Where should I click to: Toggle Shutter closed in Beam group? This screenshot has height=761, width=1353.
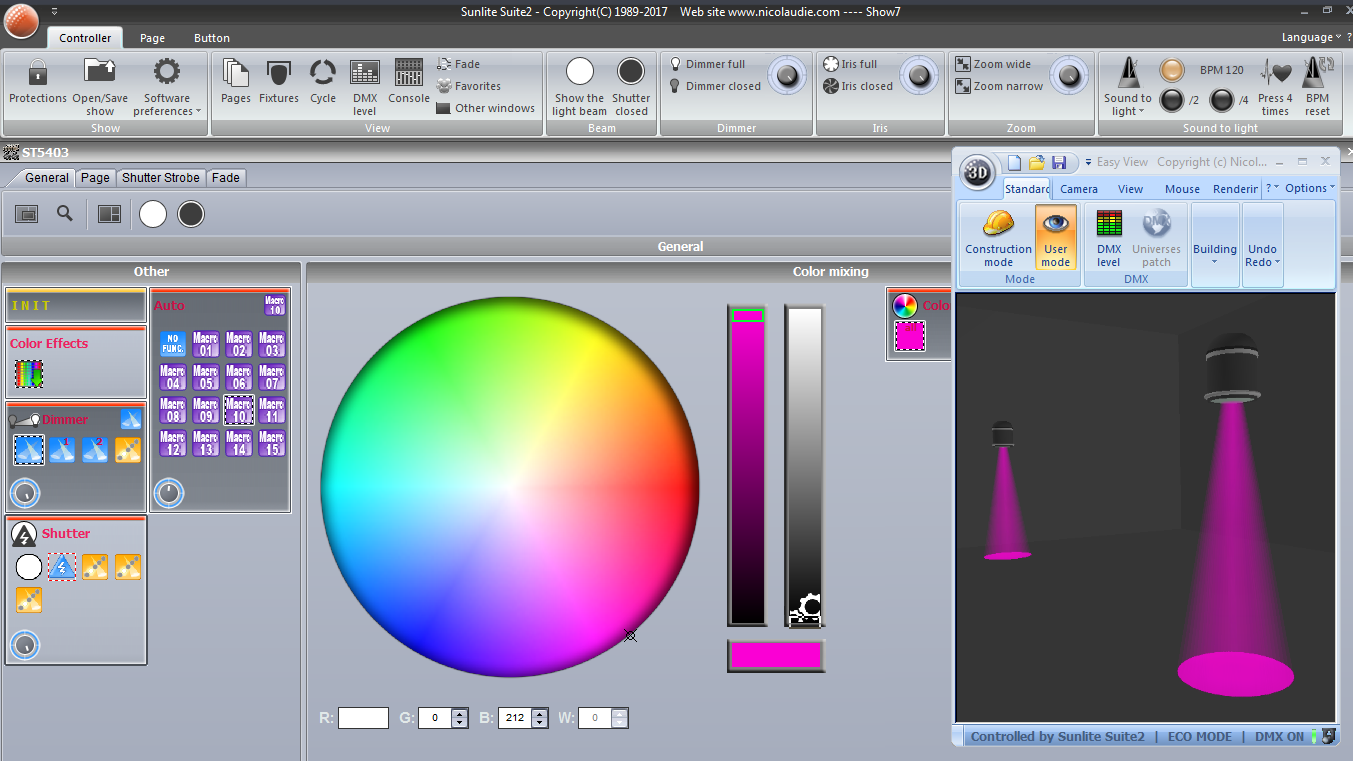coord(630,72)
